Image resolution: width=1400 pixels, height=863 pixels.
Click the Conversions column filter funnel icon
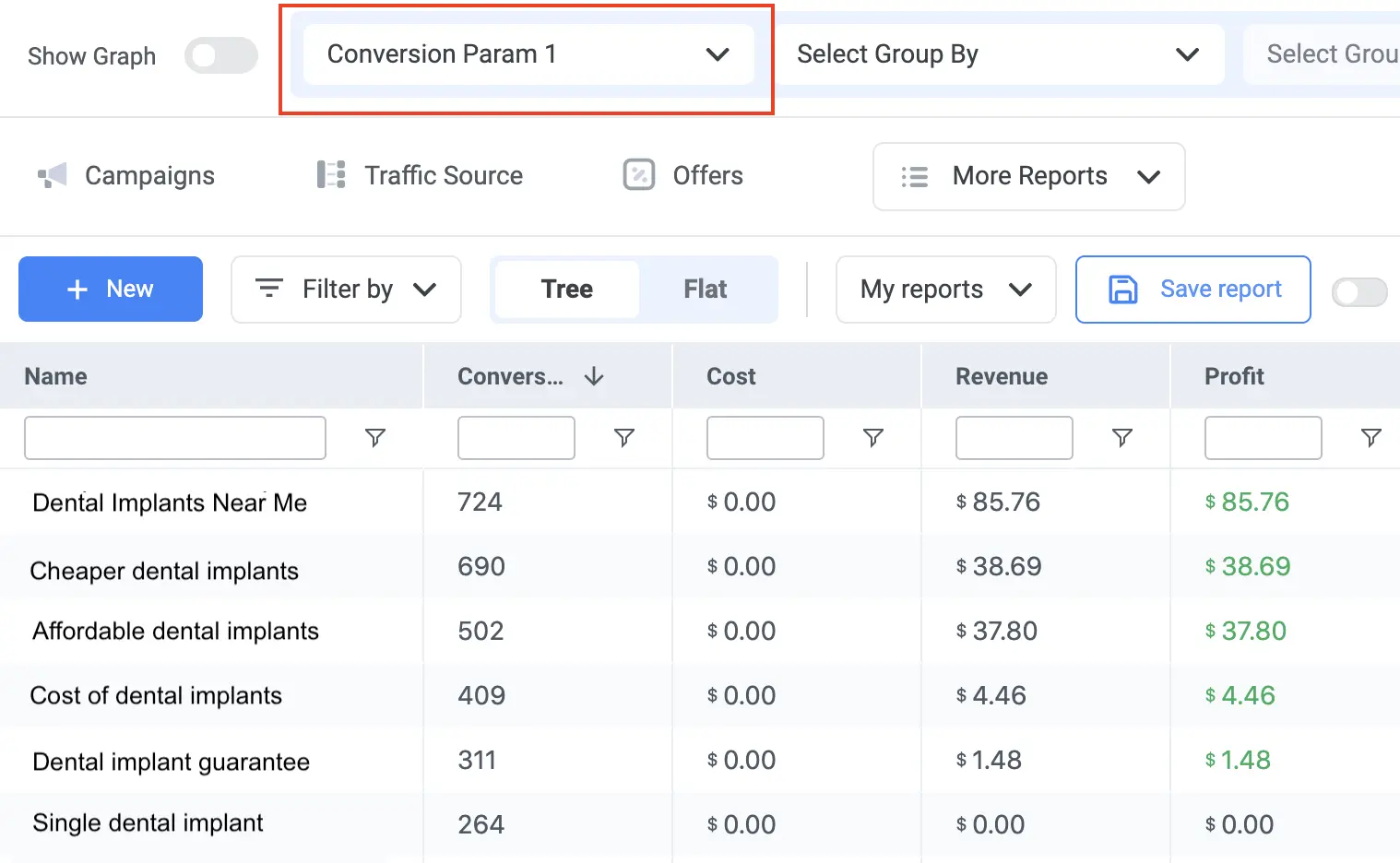[x=624, y=438]
